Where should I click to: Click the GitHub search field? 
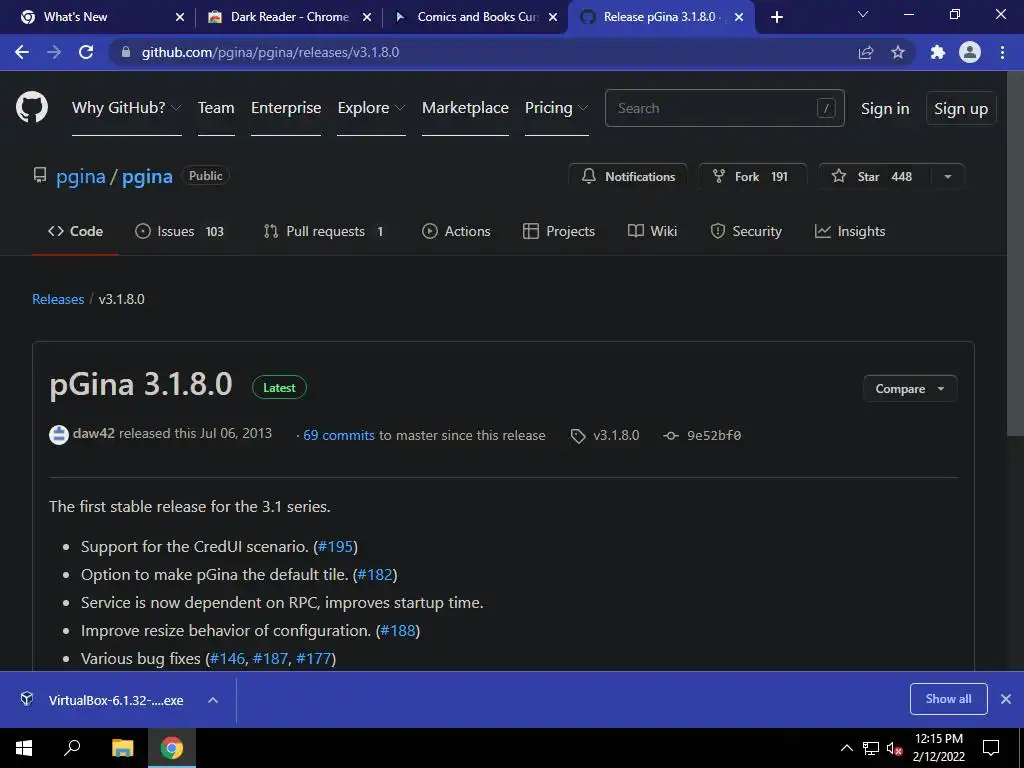(725, 108)
